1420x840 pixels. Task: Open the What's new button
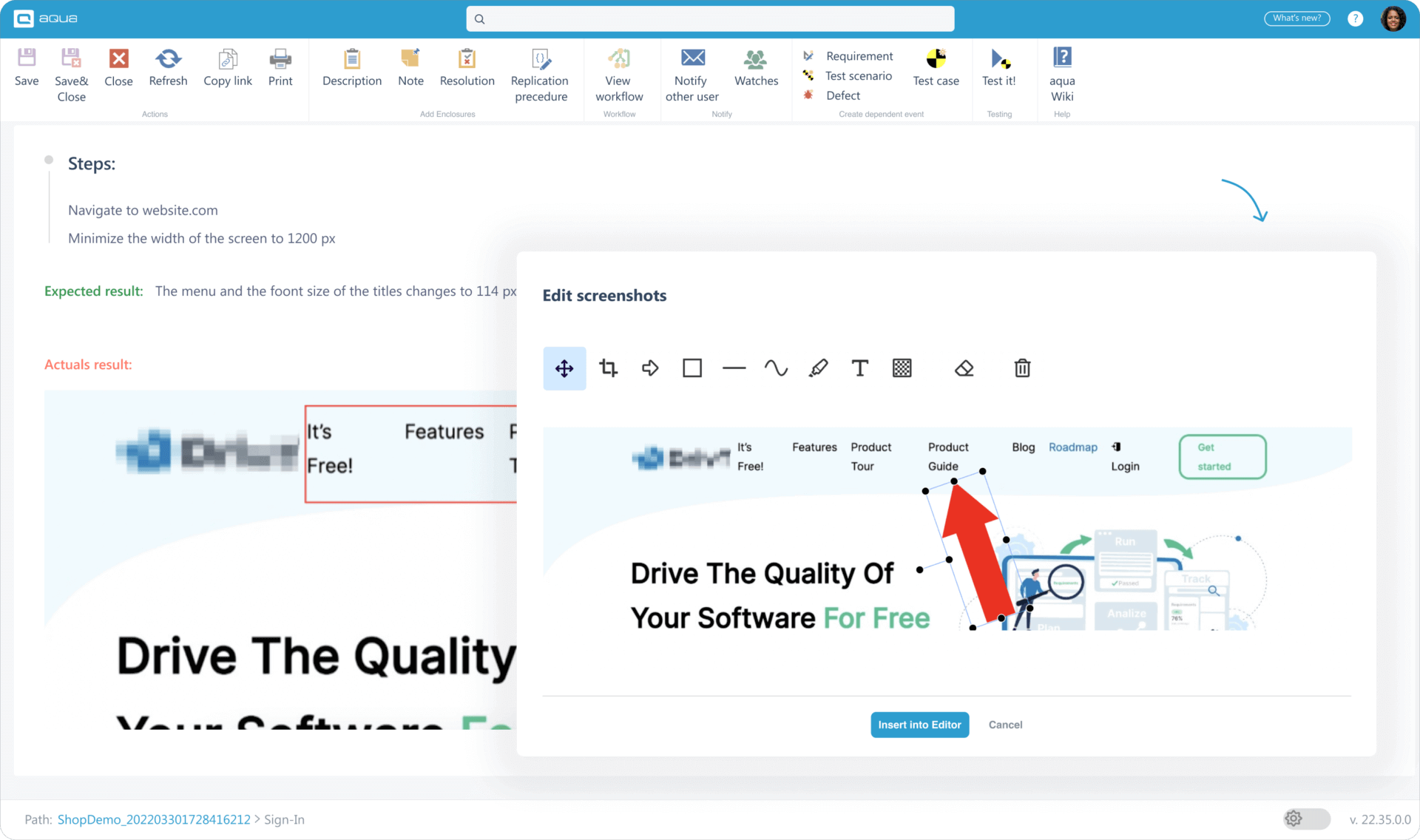[x=1296, y=18]
